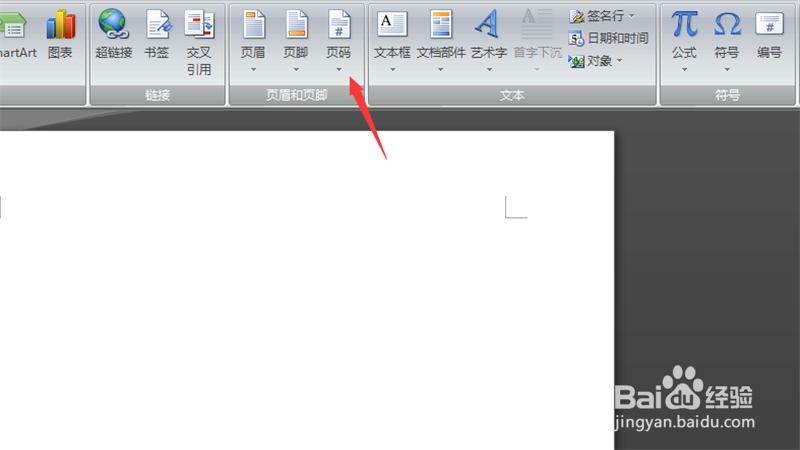
Task: Expand the 文档部件 dropdown arrow
Action: pos(440,69)
